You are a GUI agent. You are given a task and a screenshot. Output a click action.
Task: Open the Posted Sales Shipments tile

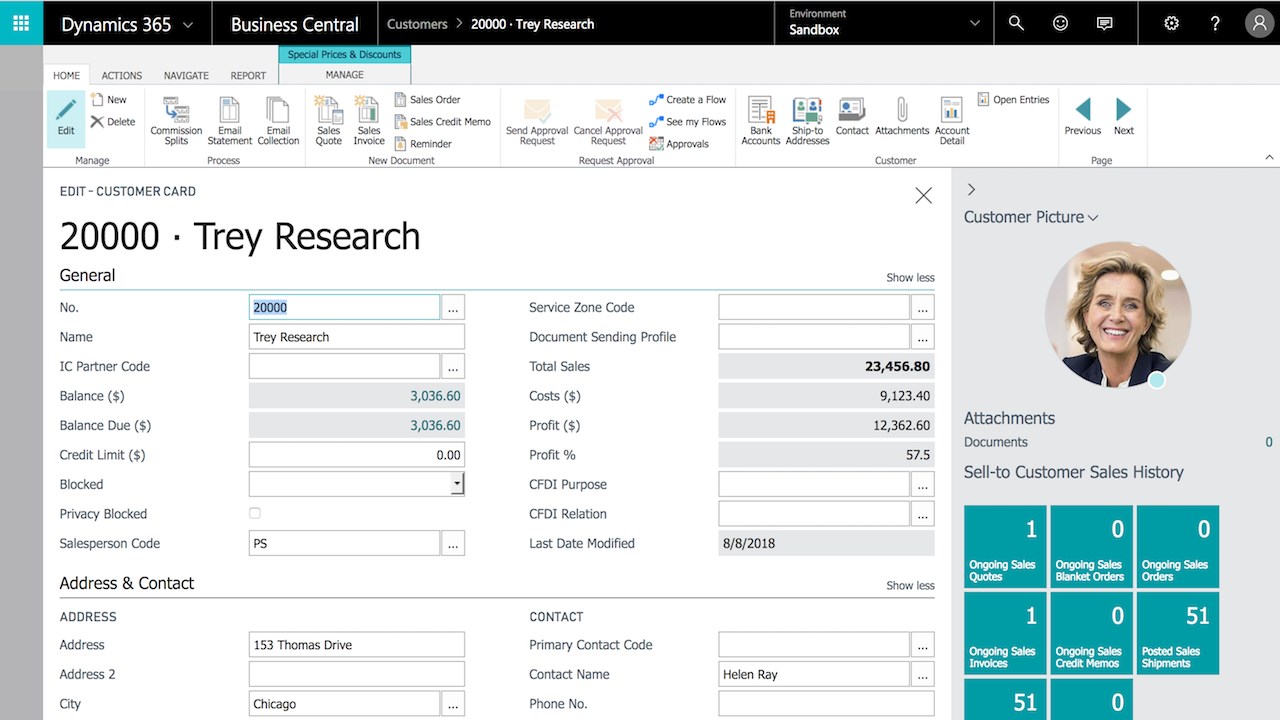(x=1177, y=633)
